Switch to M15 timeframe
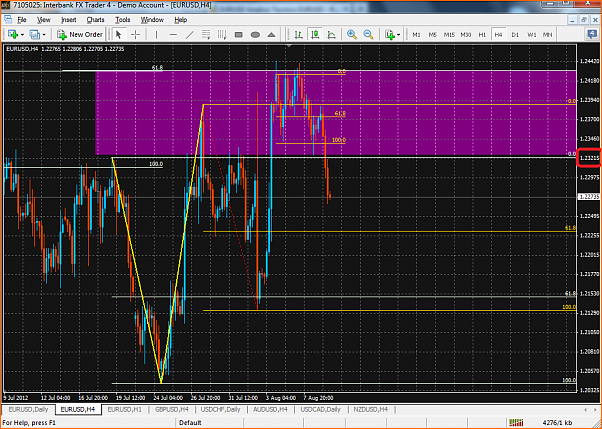 click(x=449, y=35)
